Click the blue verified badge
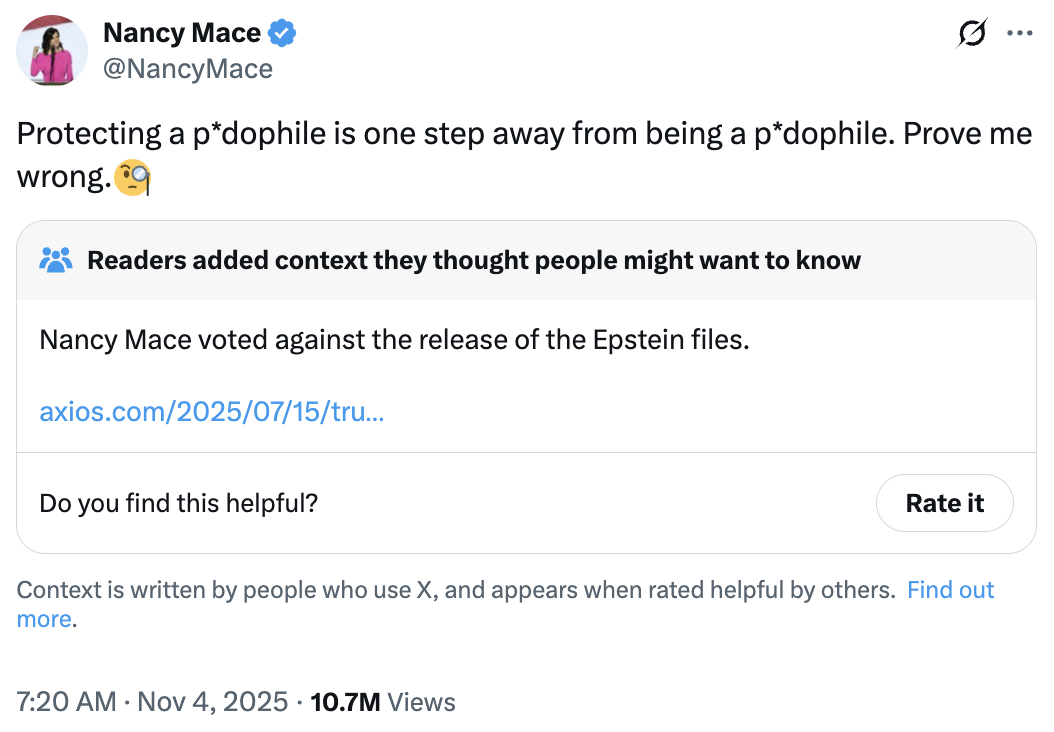 click(x=282, y=33)
